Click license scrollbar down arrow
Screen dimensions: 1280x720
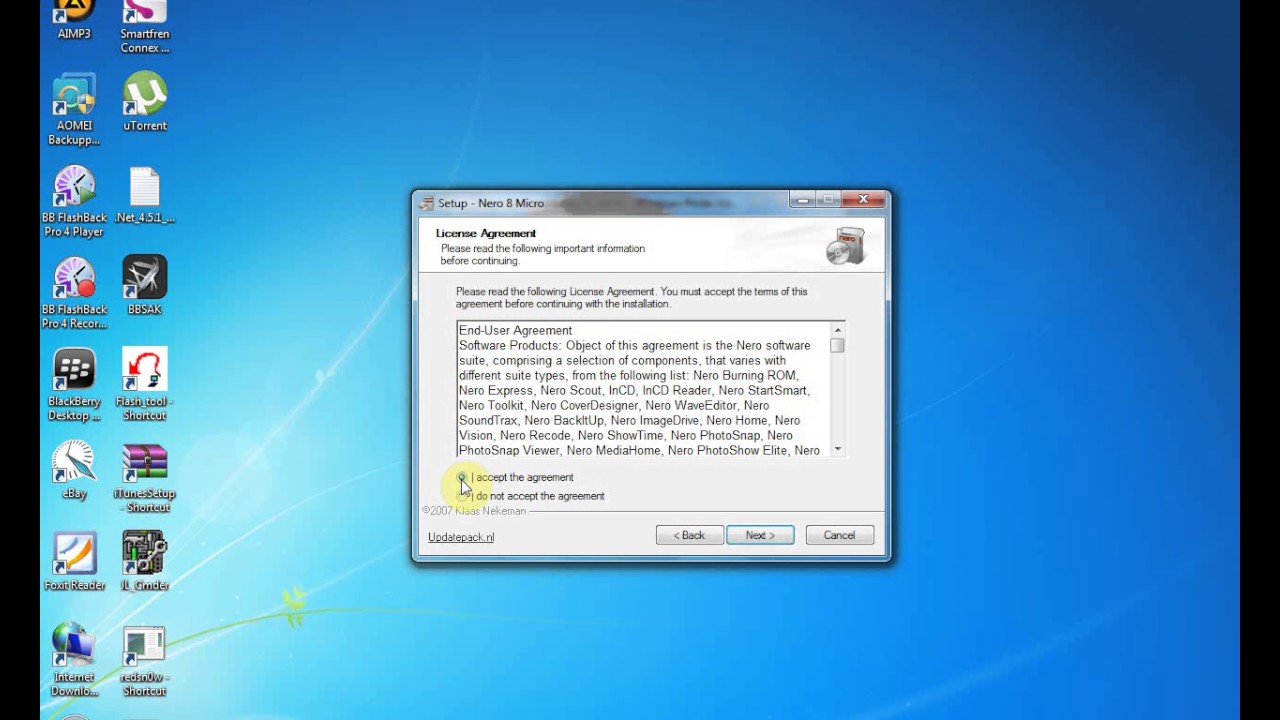tap(837, 449)
